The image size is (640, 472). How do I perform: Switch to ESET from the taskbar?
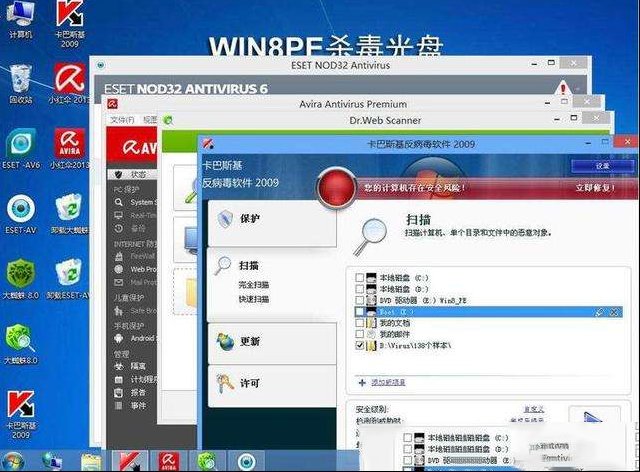[247, 461]
